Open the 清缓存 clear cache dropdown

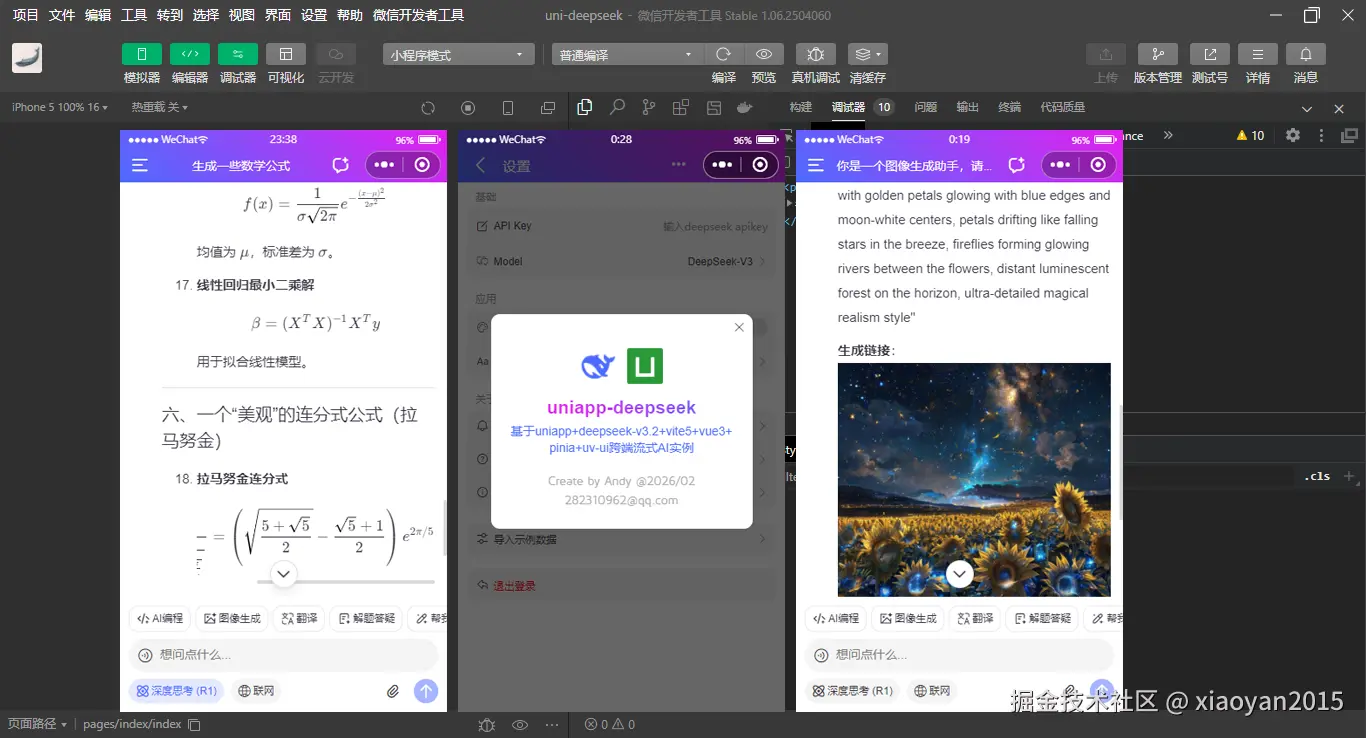(x=867, y=54)
